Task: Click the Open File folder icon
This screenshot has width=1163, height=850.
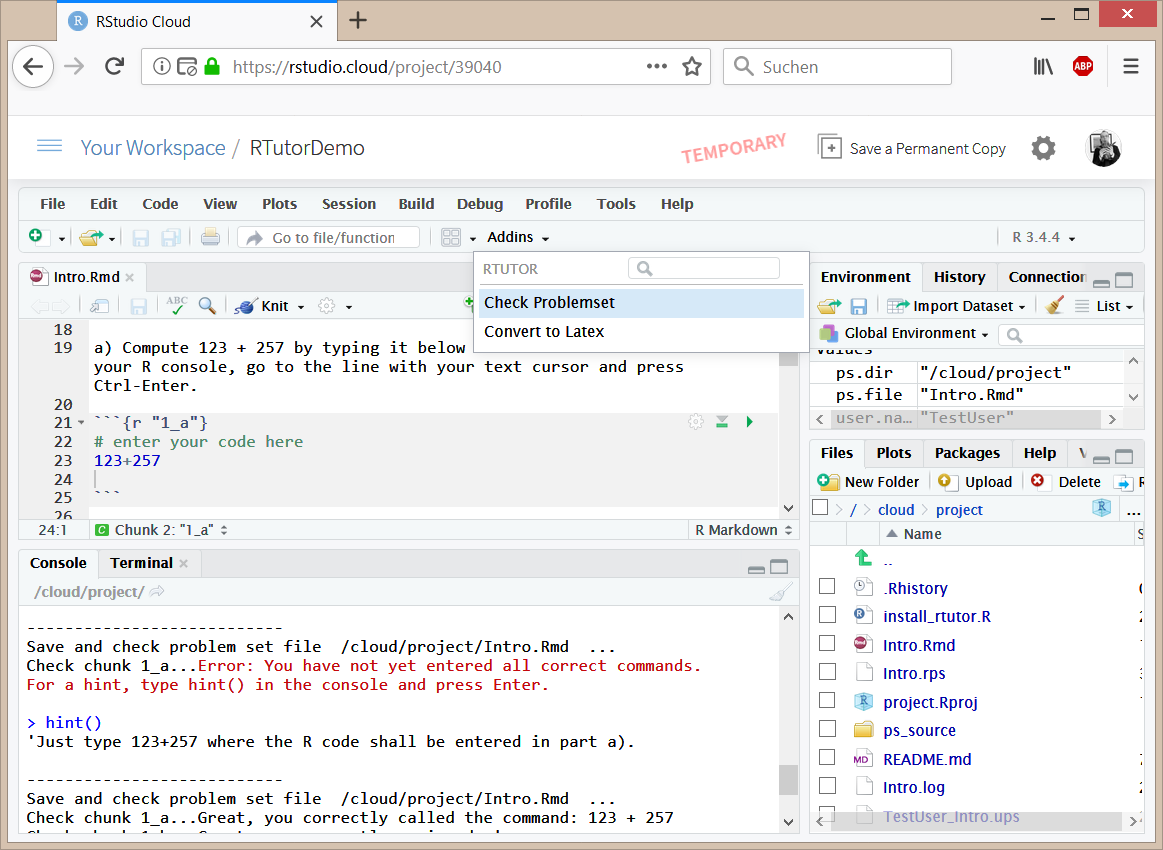Action: [91, 237]
